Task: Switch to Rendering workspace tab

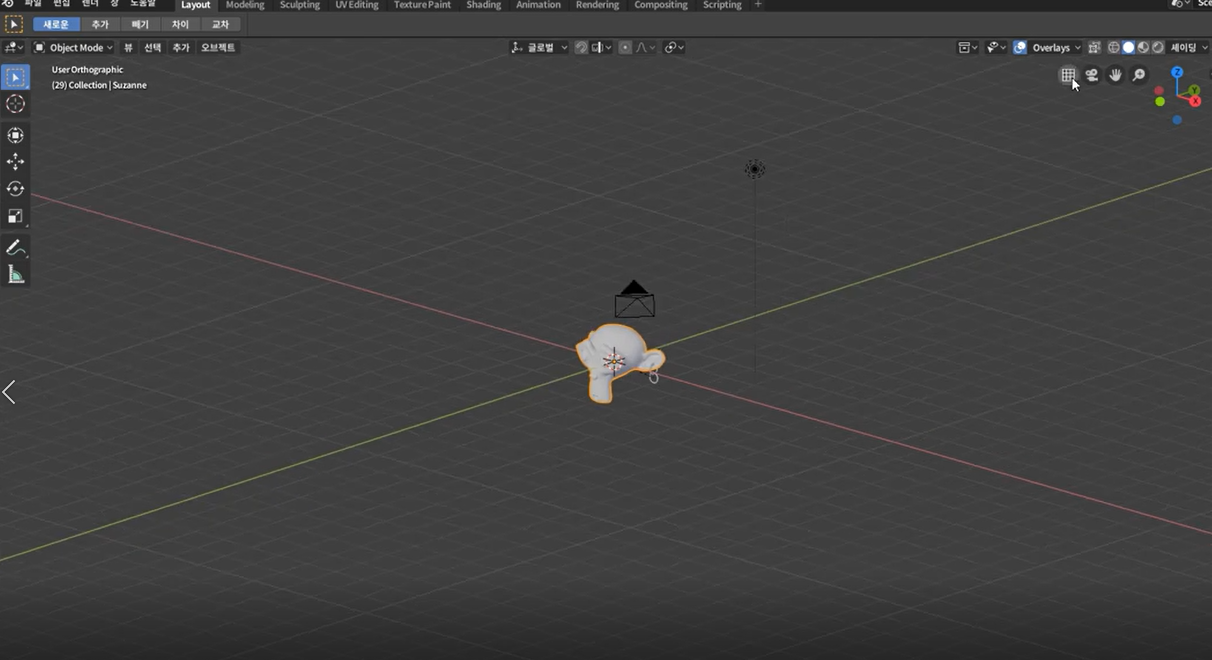Action: tap(597, 5)
